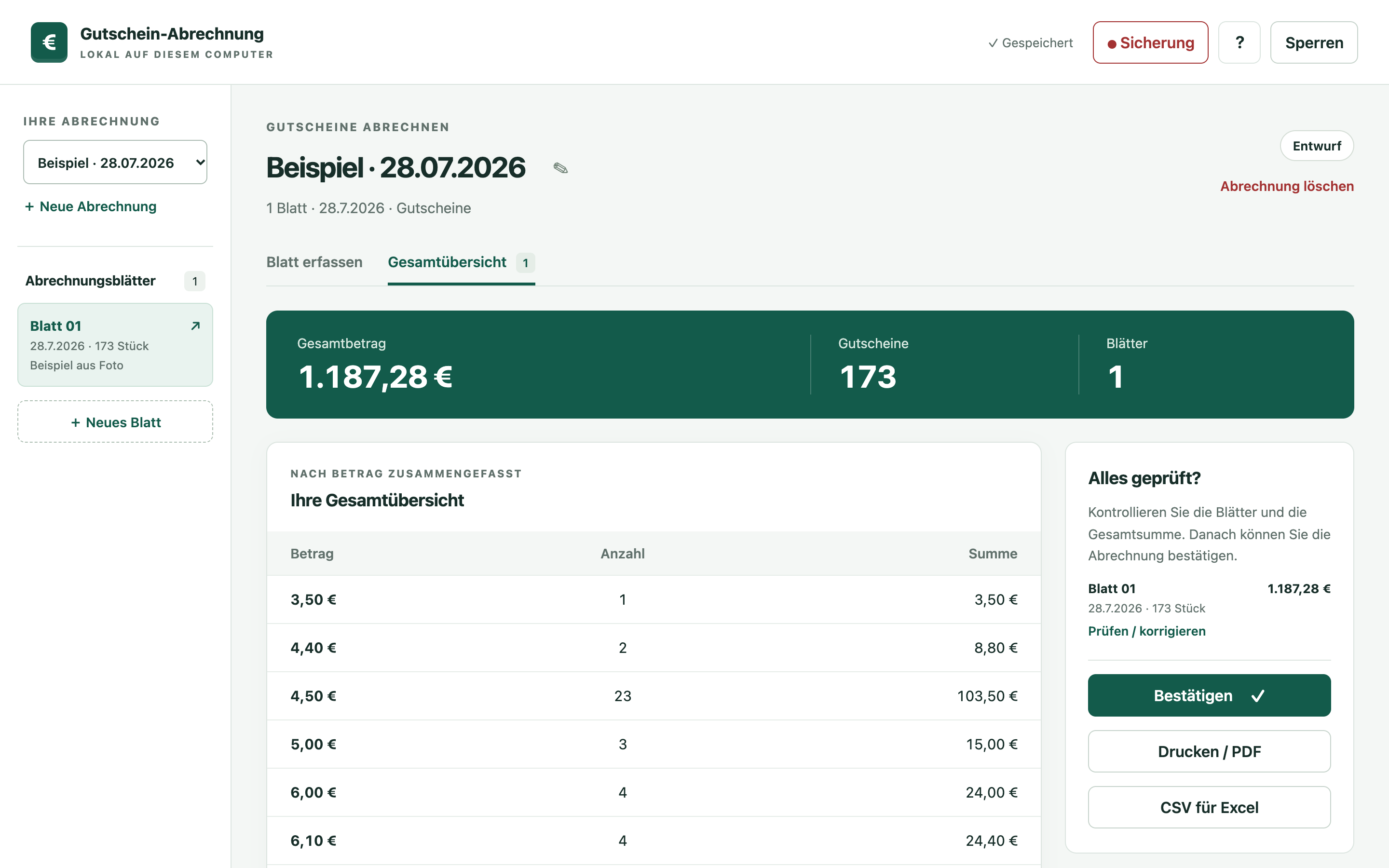Click the Gespeichert status text
This screenshot has height=868, width=1389.
[1030, 43]
